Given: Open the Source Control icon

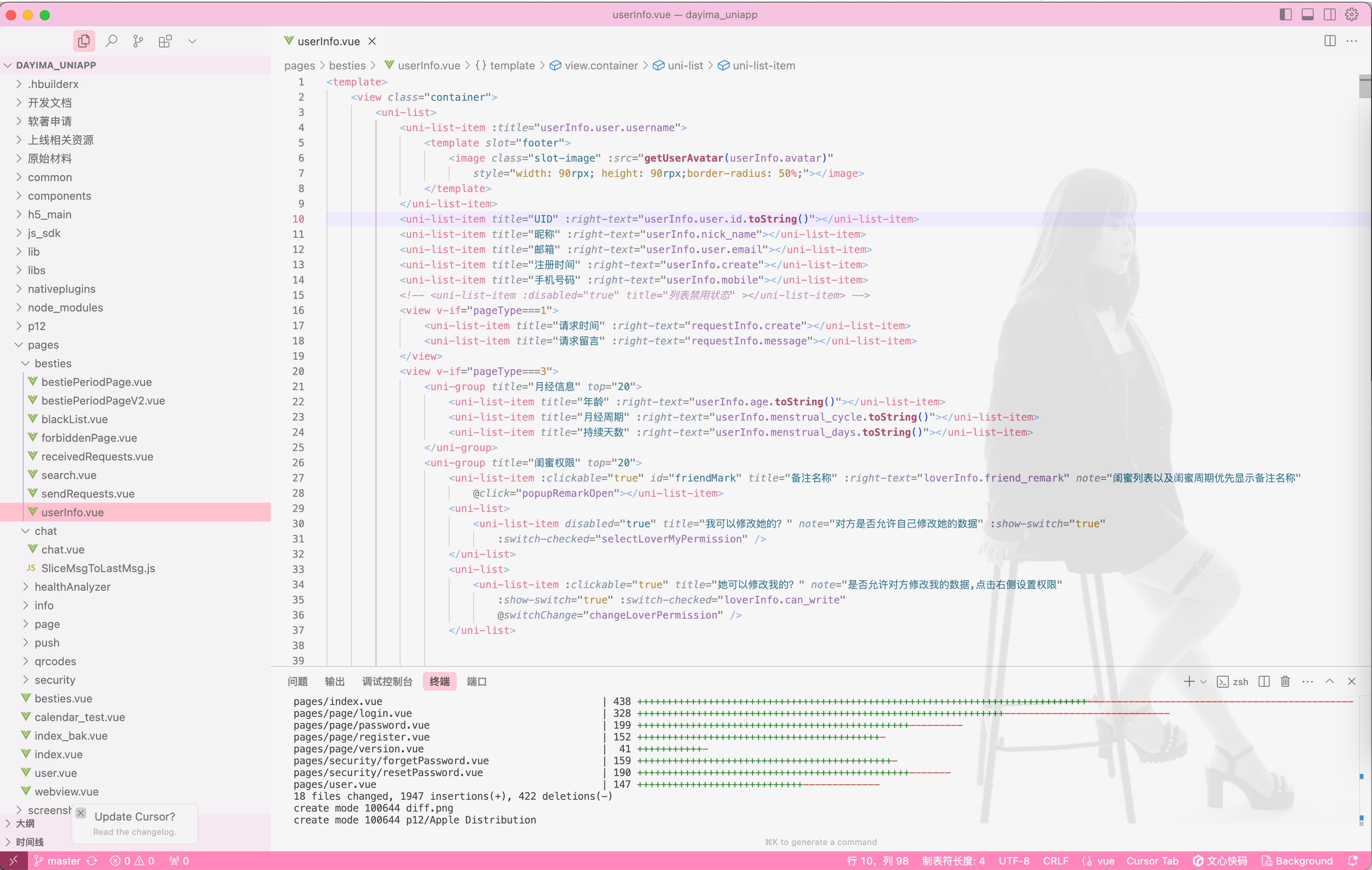Looking at the screenshot, I should coord(138,41).
